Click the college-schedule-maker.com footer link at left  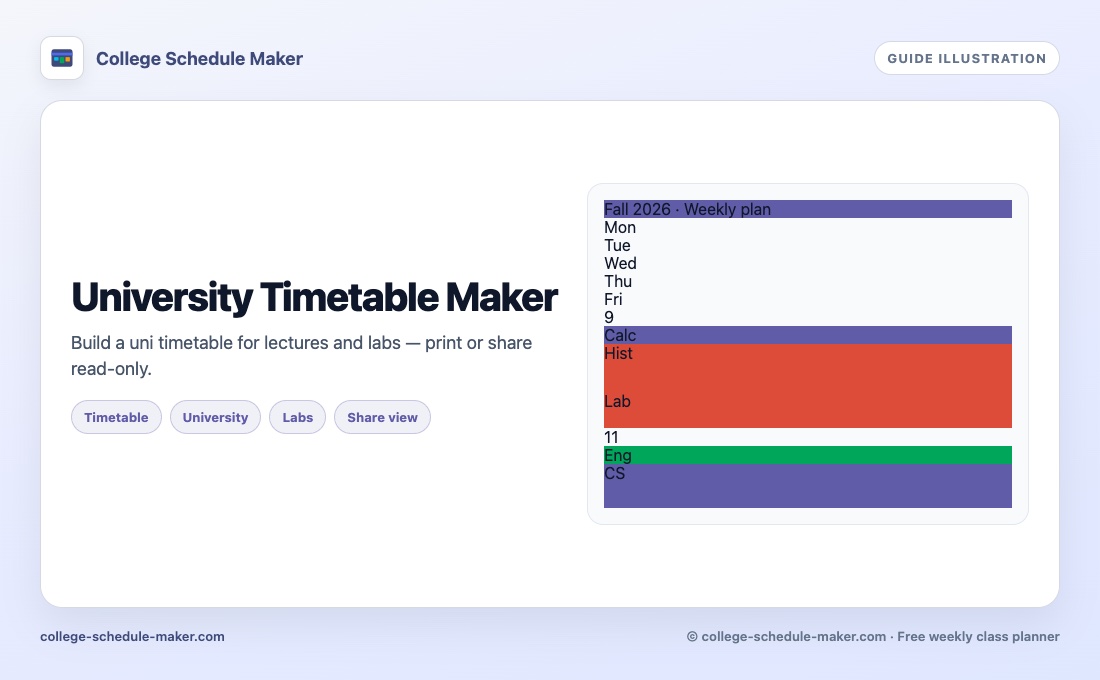(133, 636)
